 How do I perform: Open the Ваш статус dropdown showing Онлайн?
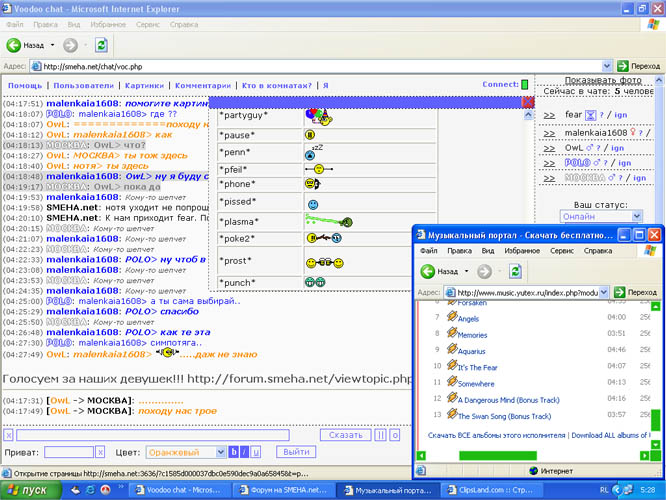click(601, 216)
